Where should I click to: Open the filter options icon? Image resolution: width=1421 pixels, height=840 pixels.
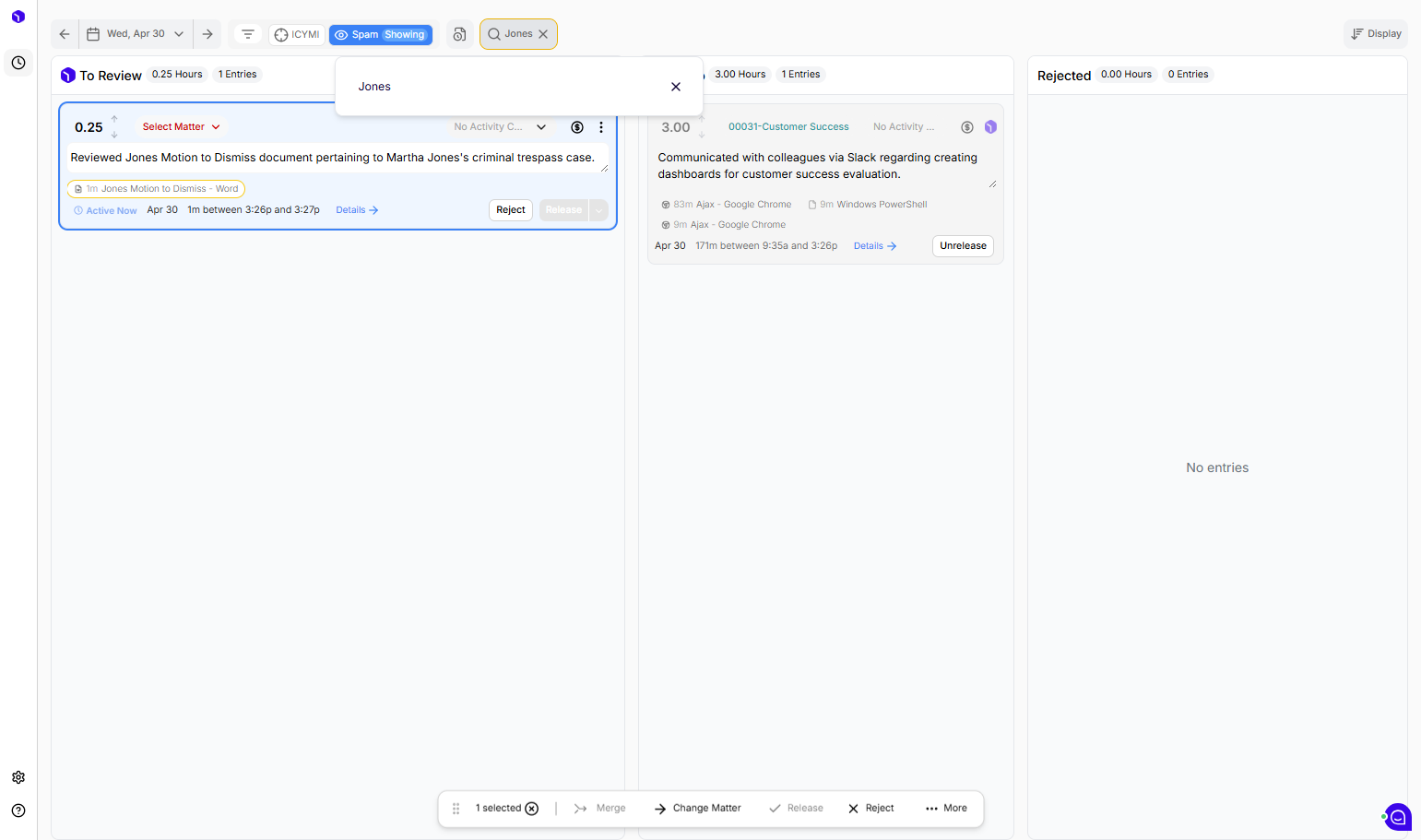point(248,34)
